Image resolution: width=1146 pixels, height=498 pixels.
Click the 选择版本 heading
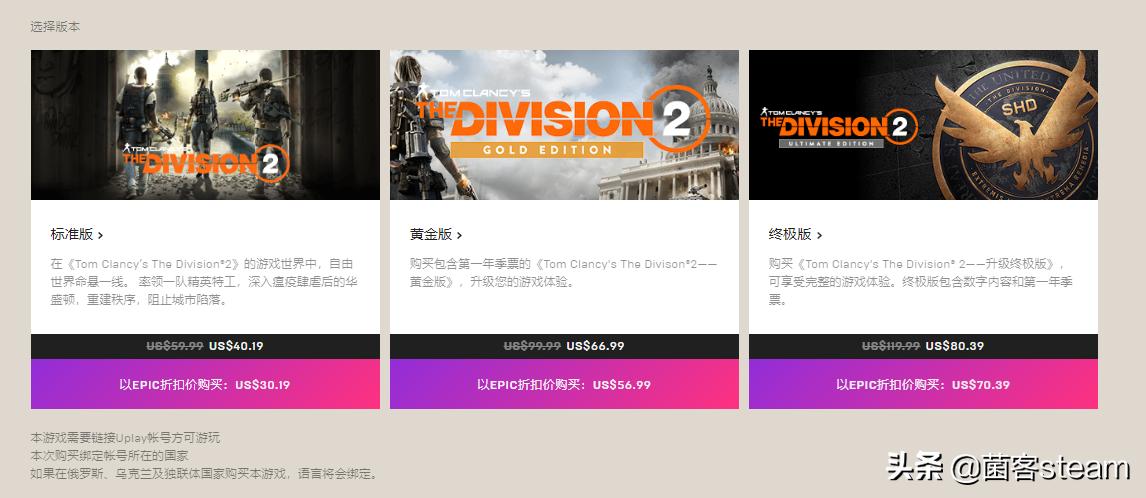coord(55,26)
